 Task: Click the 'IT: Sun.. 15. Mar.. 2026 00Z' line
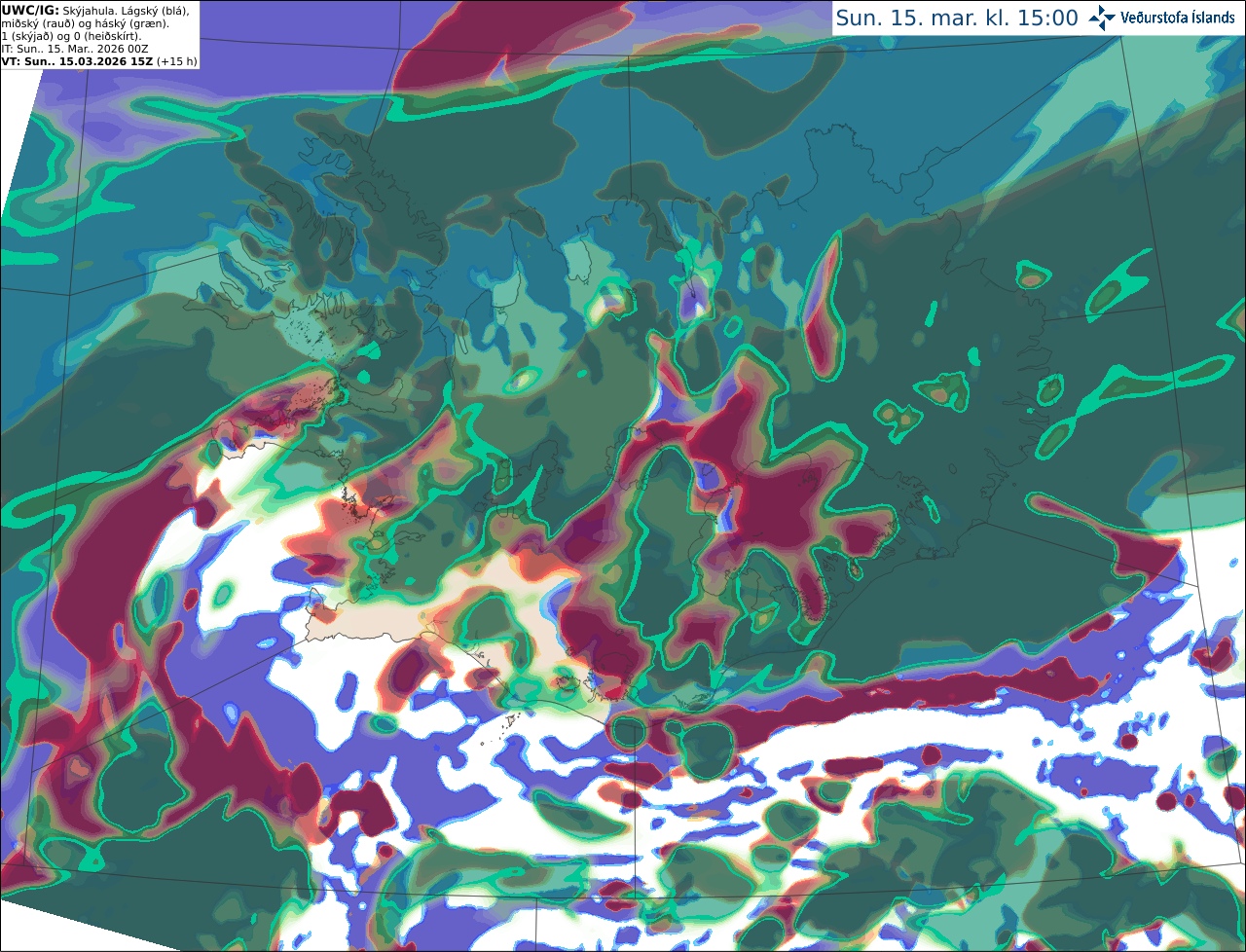click(x=75, y=49)
